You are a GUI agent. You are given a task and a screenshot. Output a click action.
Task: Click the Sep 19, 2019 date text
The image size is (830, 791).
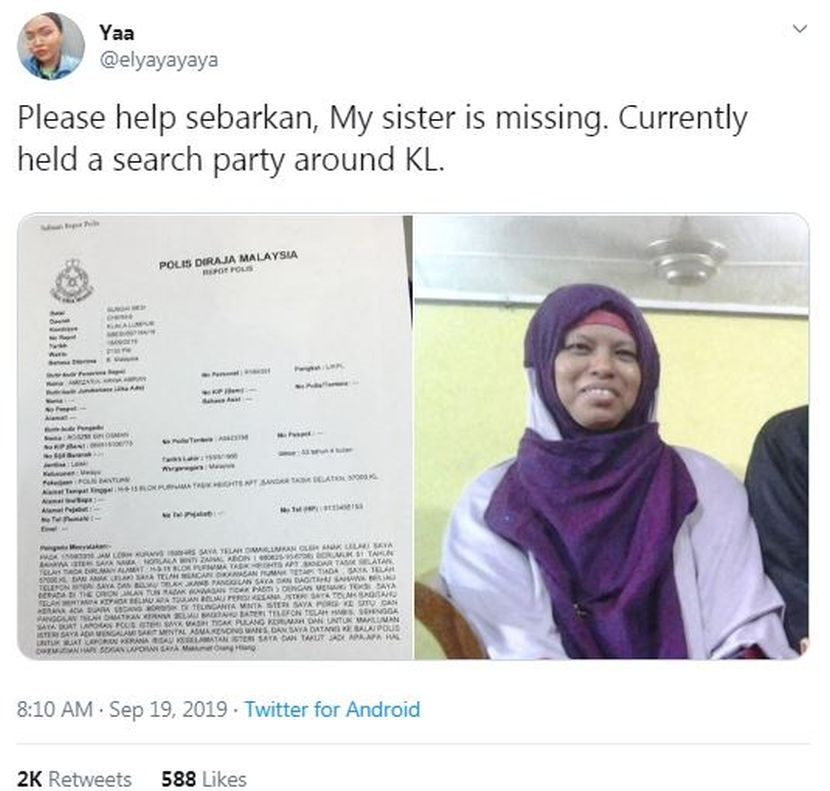point(168,709)
